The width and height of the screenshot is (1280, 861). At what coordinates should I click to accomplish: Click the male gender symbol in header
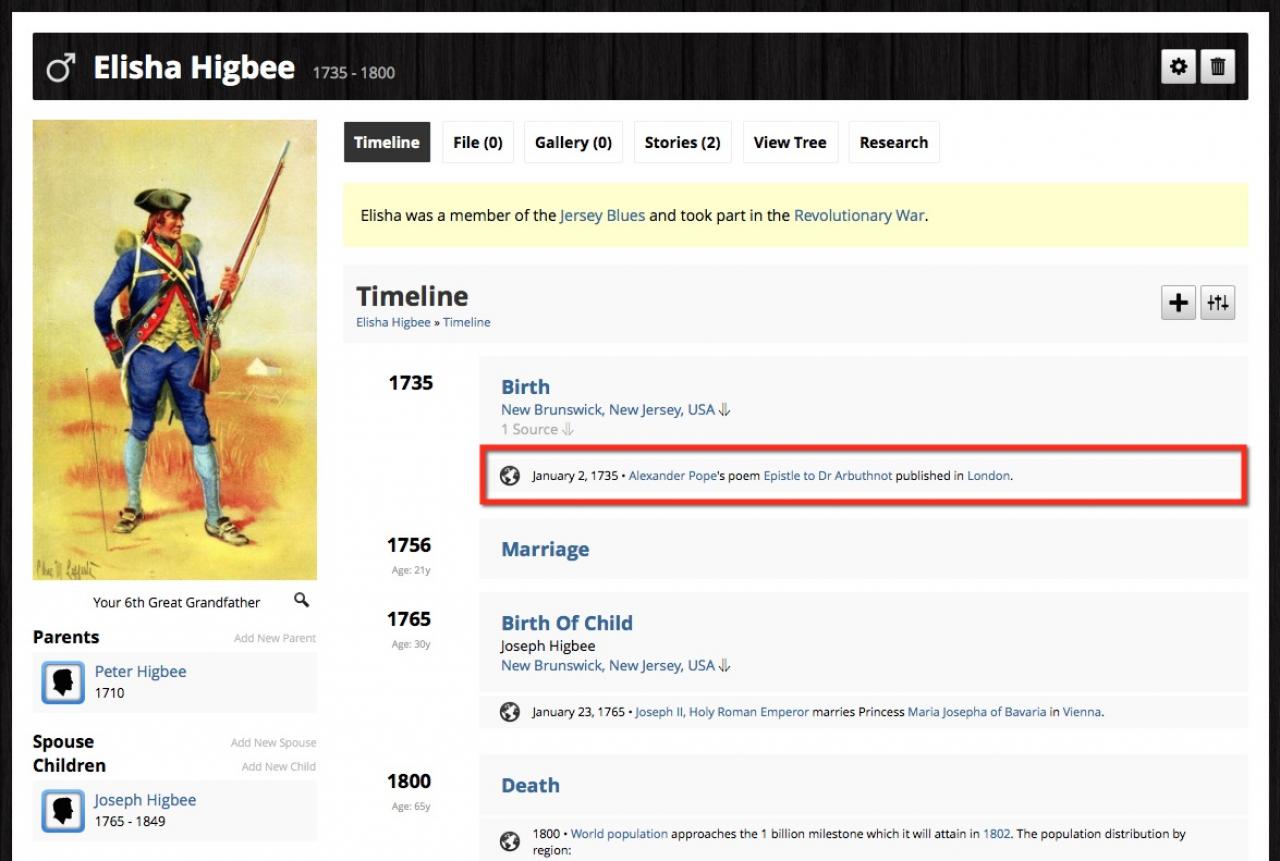[x=61, y=68]
